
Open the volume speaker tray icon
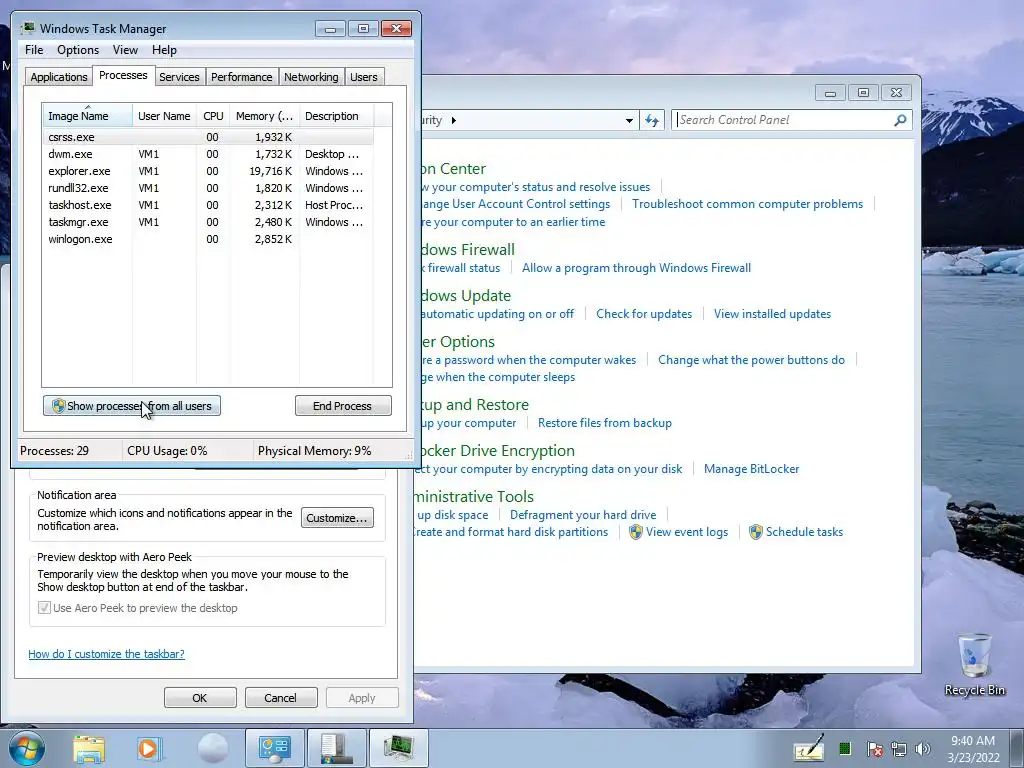923,749
